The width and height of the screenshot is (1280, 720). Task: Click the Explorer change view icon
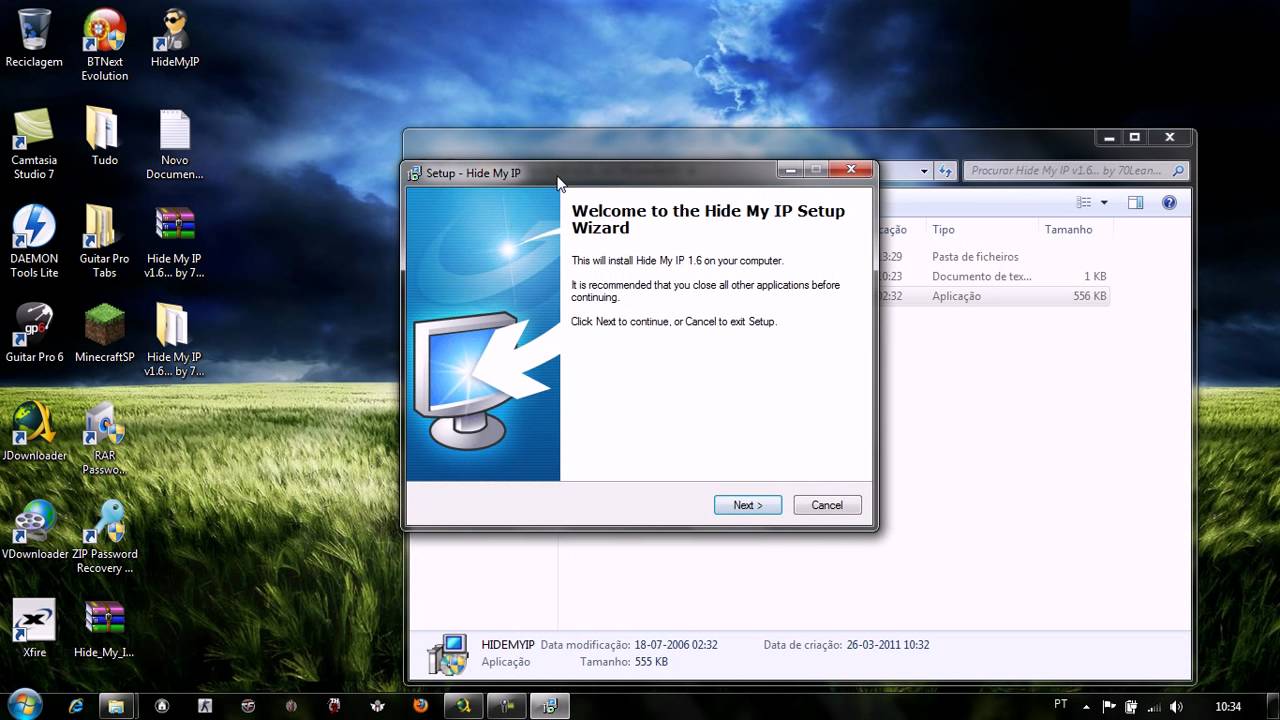[1084, 203]
